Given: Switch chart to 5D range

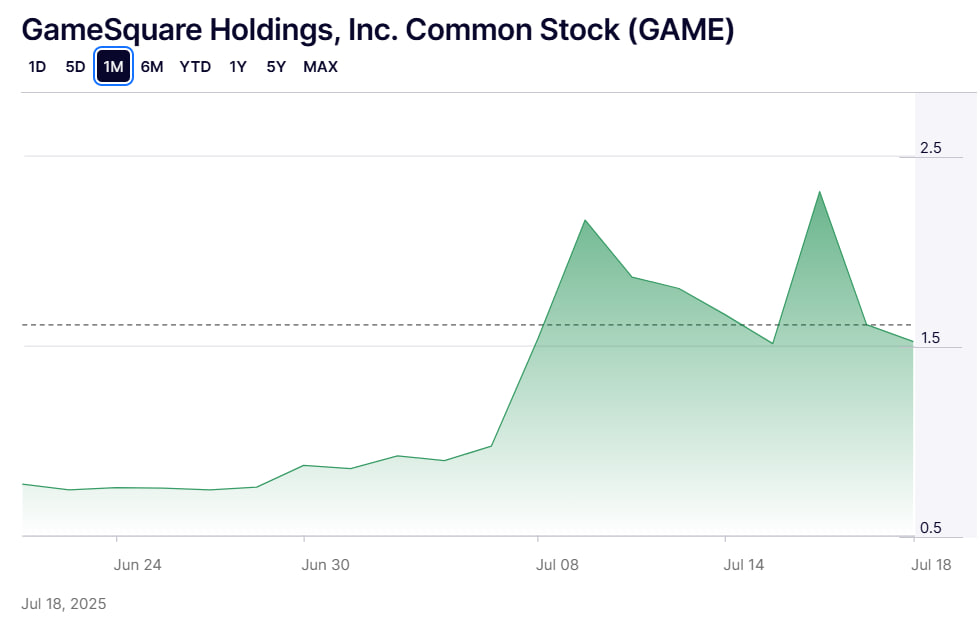Looking at the screenshot, I should 75,66.
